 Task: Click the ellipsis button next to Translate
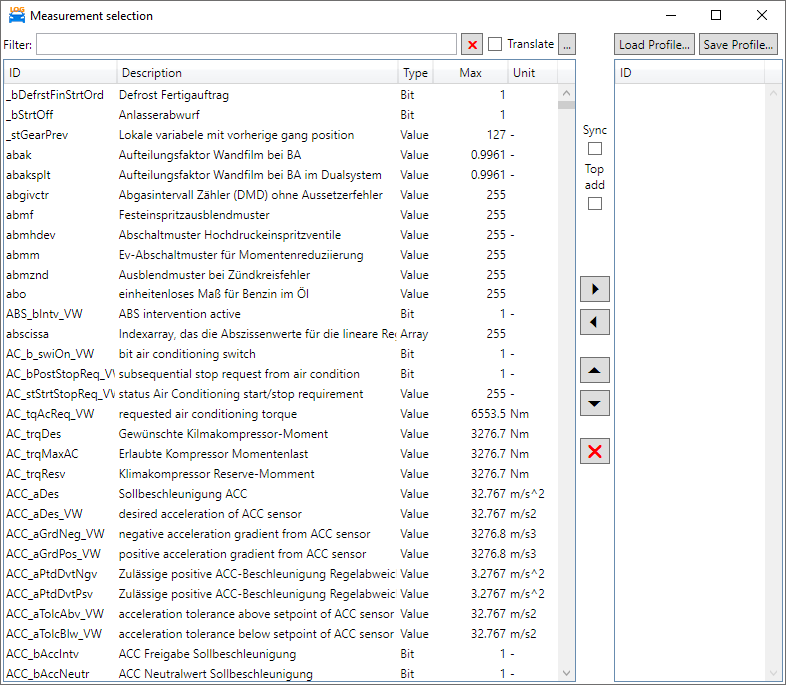point(567,45)
